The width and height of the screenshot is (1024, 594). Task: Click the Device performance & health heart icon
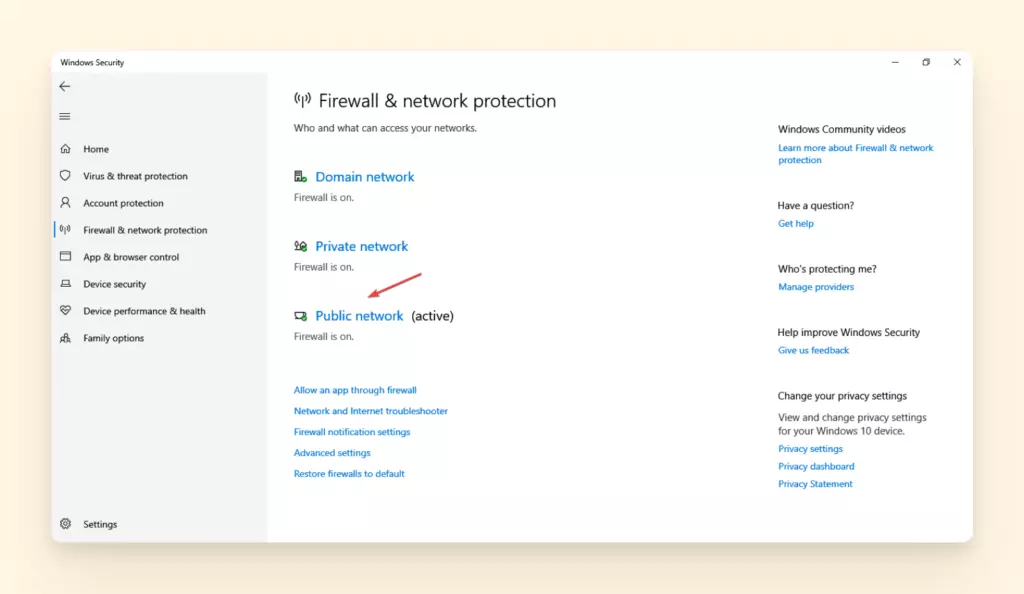pos(65,311)
